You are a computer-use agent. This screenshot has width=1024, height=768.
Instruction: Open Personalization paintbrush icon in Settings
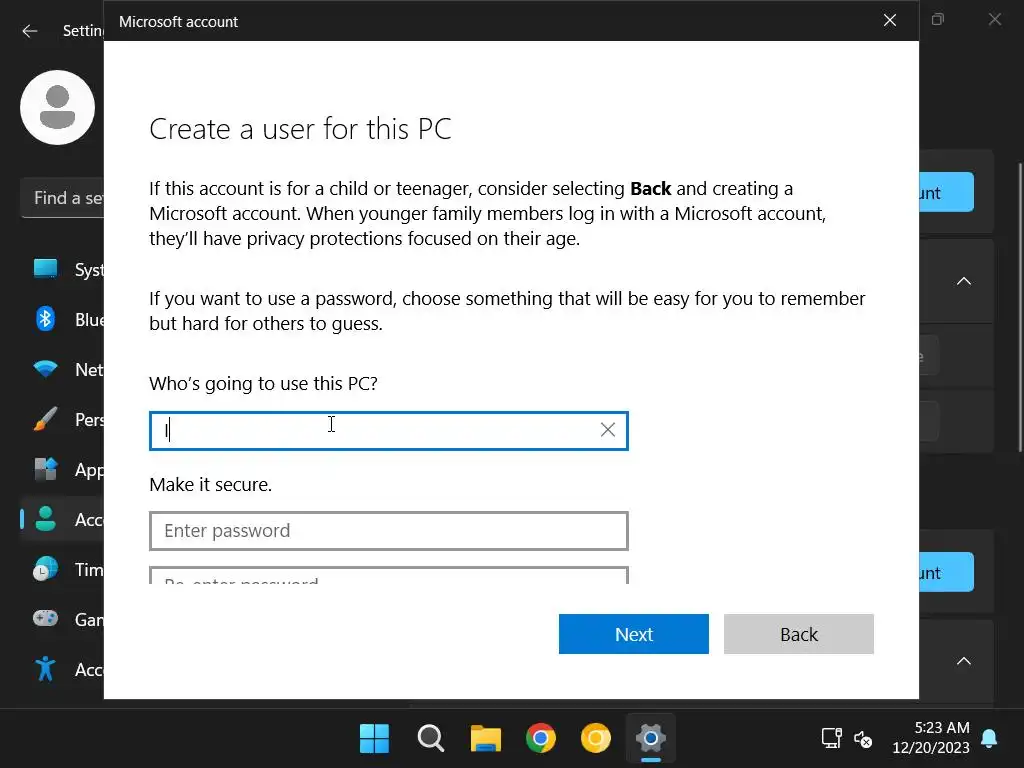[45, 419]
